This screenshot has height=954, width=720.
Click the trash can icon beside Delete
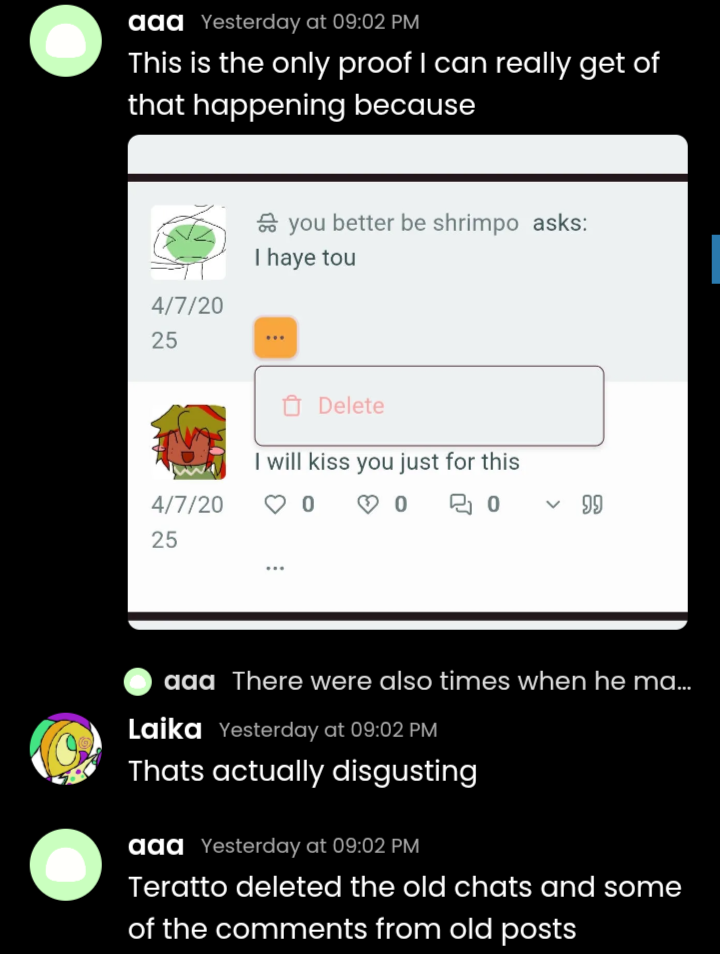292,406
